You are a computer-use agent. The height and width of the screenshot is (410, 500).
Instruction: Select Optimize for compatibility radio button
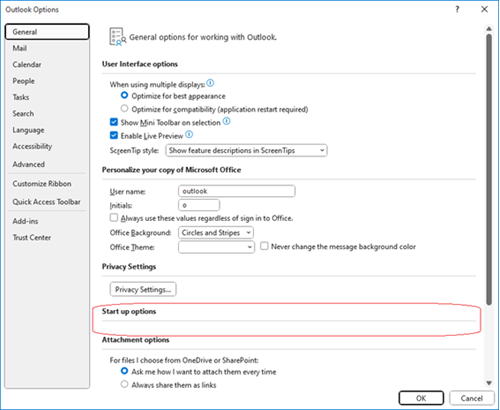(x=124, y=109)
